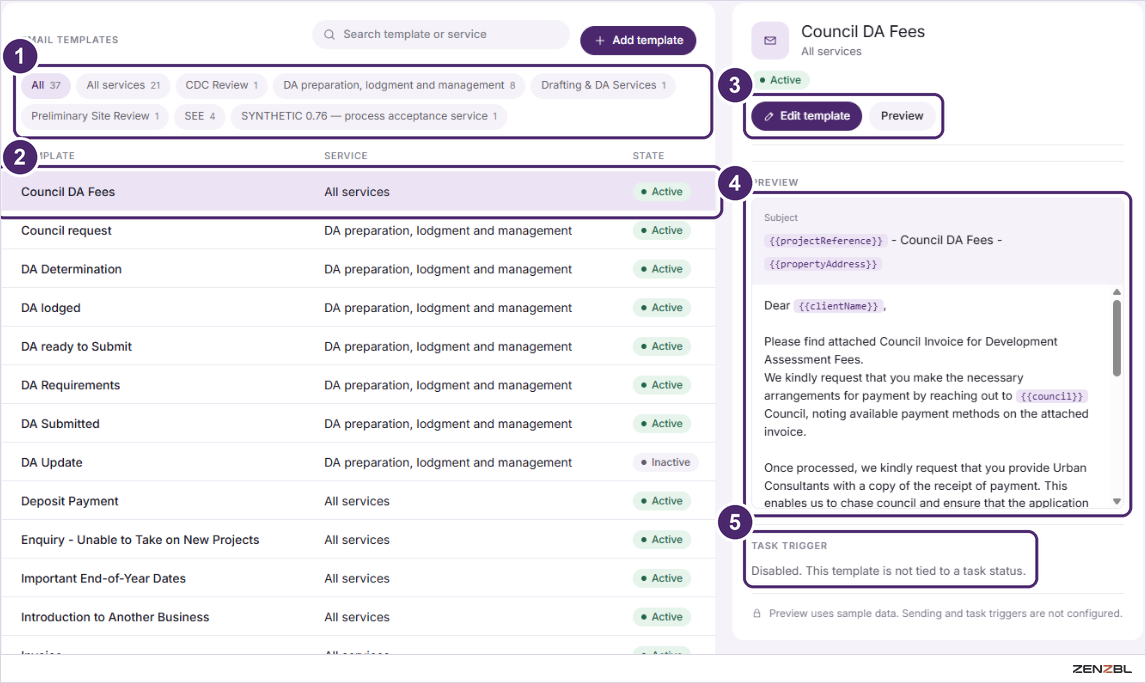
Task: Filter by Drafting & DA Services chip
Action: pos(603,85)
